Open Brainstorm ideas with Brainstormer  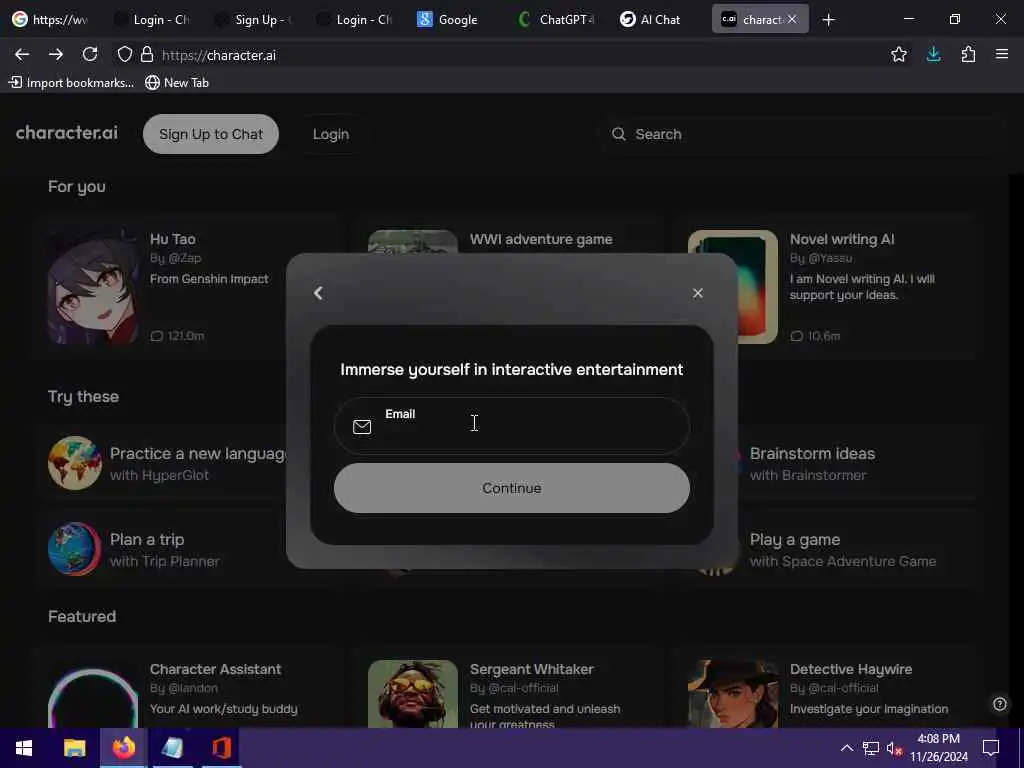pos(856,463)
